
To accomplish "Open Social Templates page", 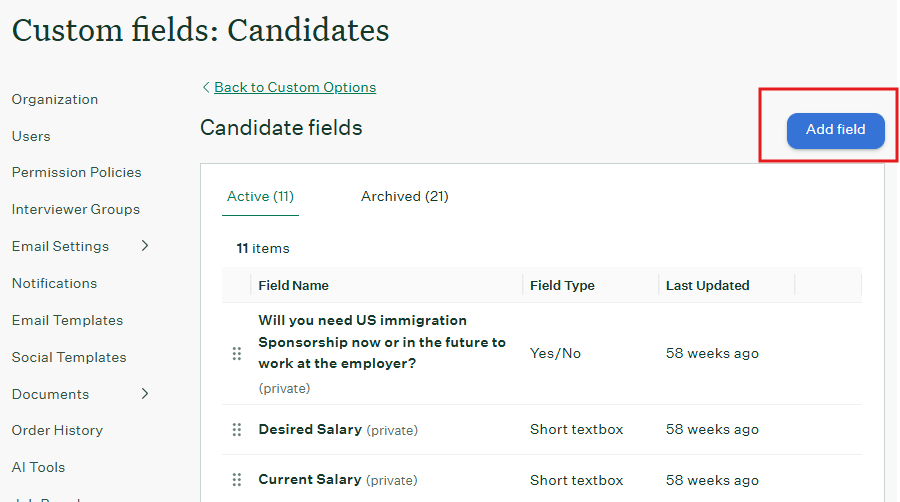I will click(x=69, y=357).
